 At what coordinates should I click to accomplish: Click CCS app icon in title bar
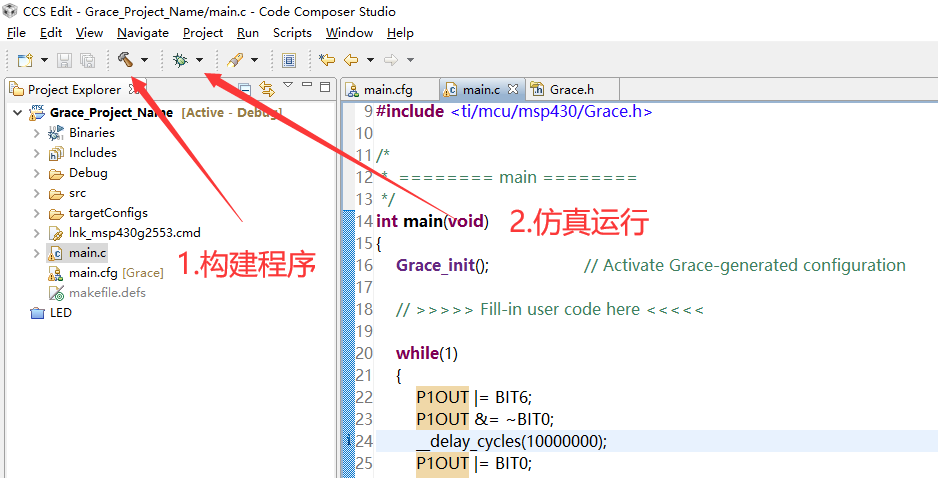pos(10,11)
